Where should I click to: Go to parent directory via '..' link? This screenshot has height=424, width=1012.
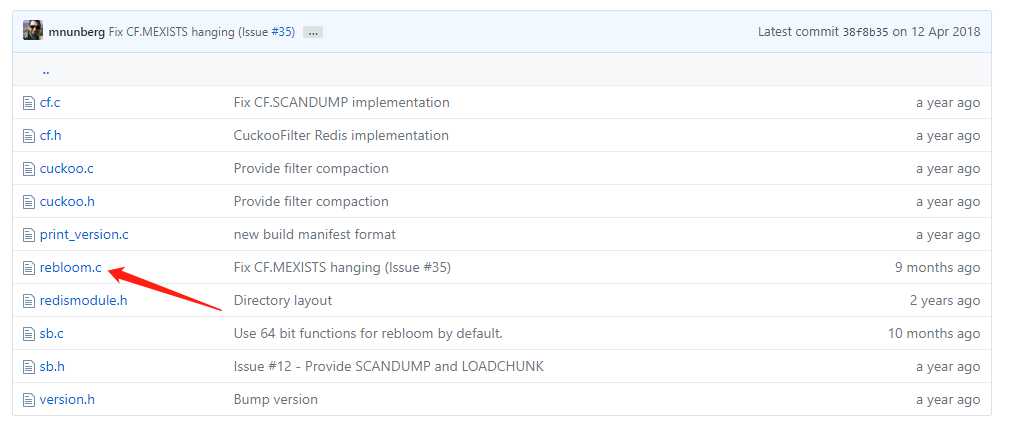coord(46,70)
